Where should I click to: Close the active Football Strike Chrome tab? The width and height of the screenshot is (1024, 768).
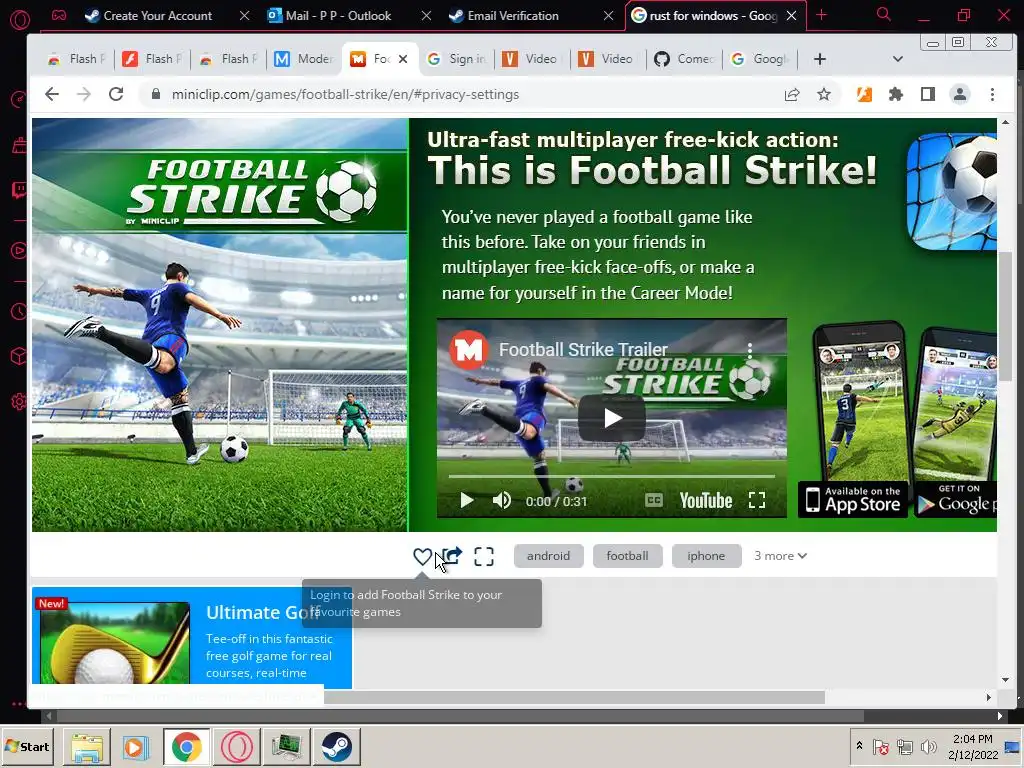tap(403, 59)
